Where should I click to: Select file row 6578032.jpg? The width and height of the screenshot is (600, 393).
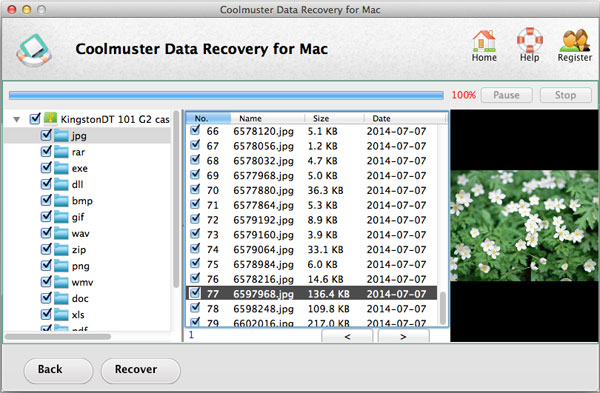tap(312, 161)
